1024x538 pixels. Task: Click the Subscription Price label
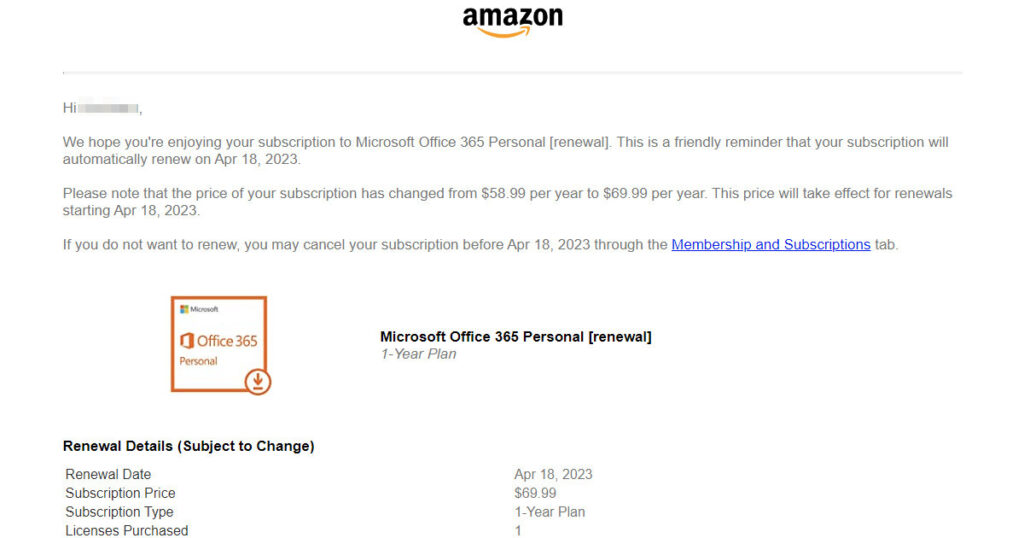(120, 494)
